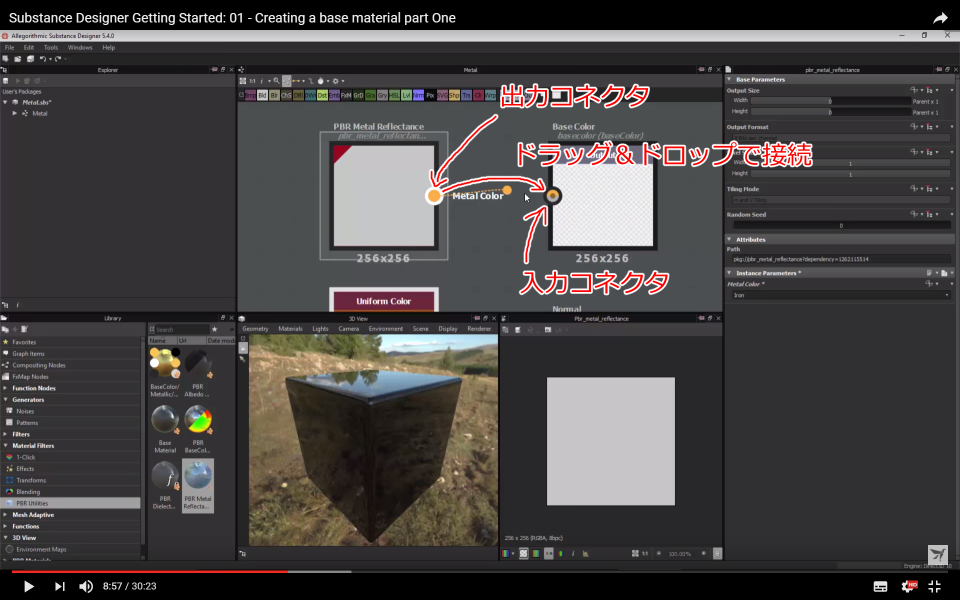Add a Pixel Processor (Pix) node
The image size is (960, 600).
coord(430,96)
